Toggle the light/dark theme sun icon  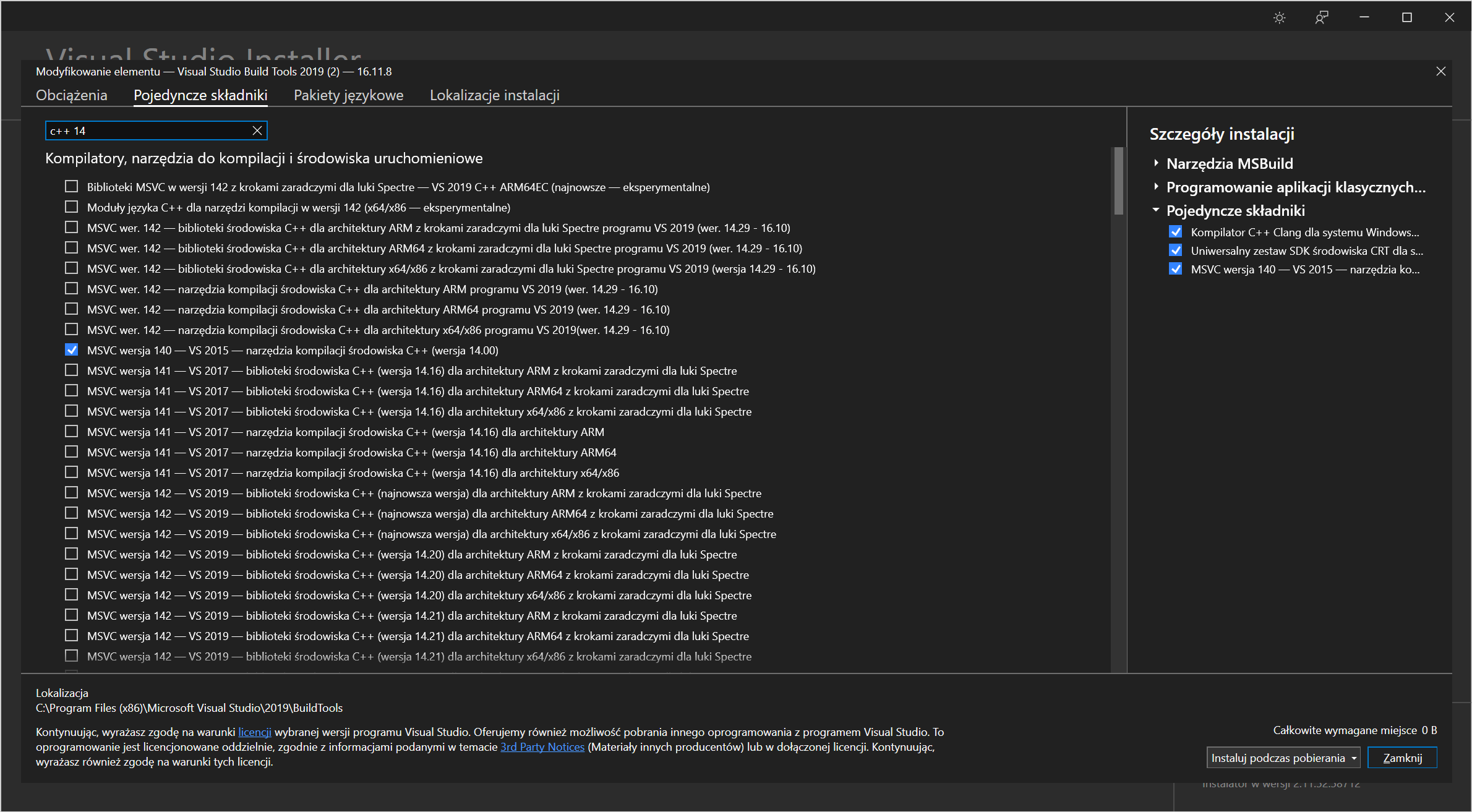point(1279,18)
